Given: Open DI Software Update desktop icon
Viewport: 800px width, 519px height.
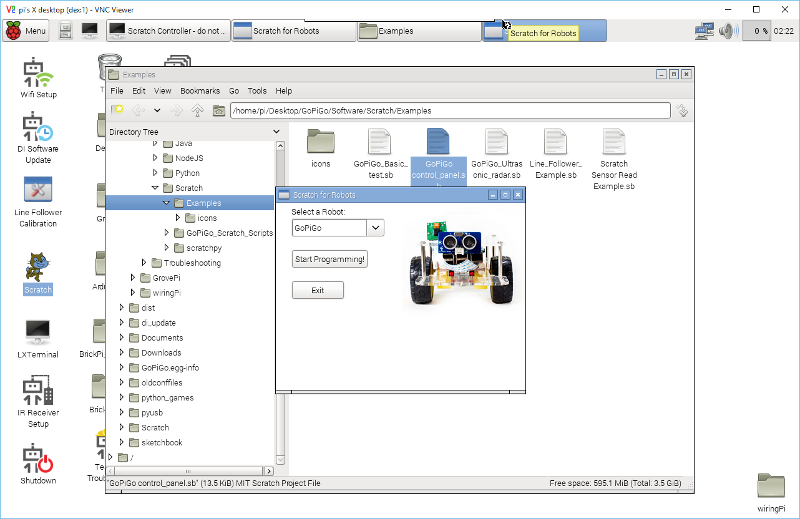Looking at the screenshot, I should click(x=38, y=138).
